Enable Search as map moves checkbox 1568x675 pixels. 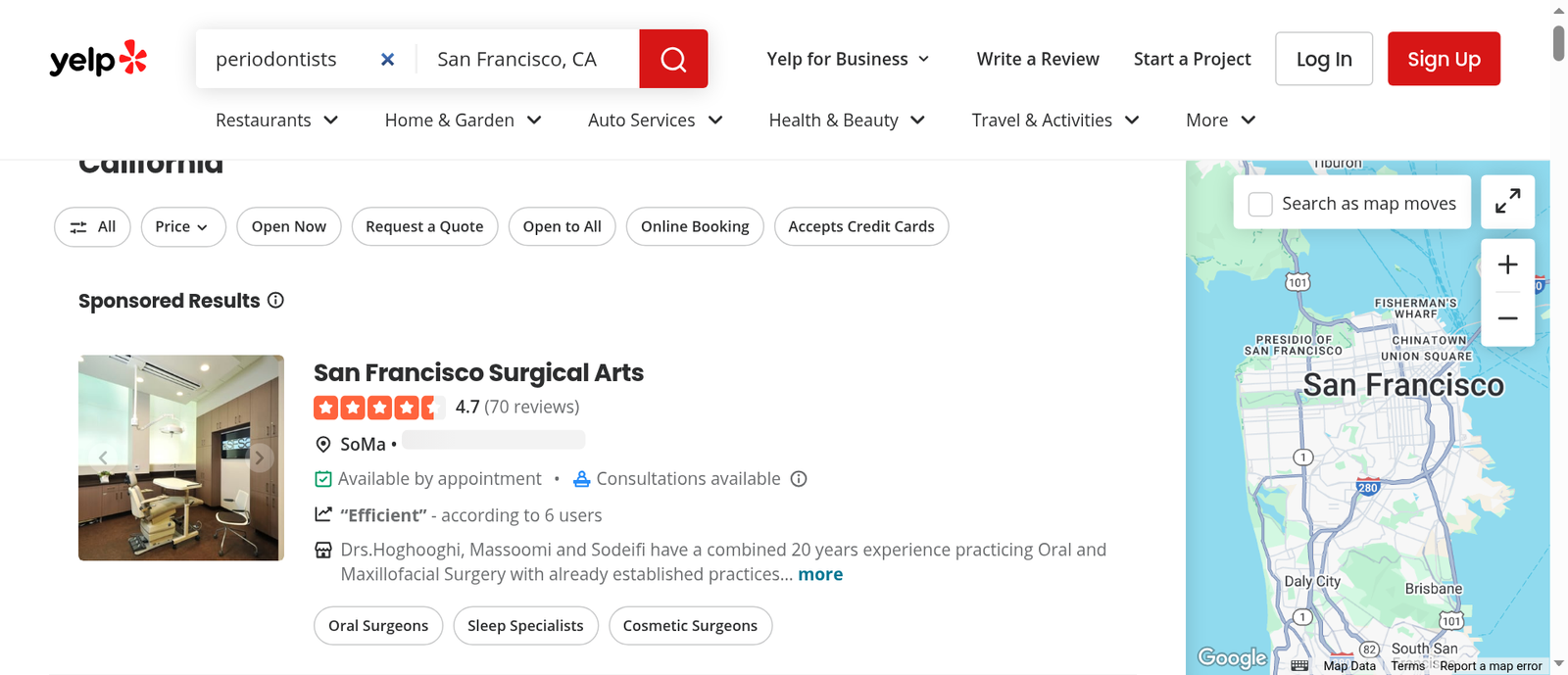[1260, 204]
